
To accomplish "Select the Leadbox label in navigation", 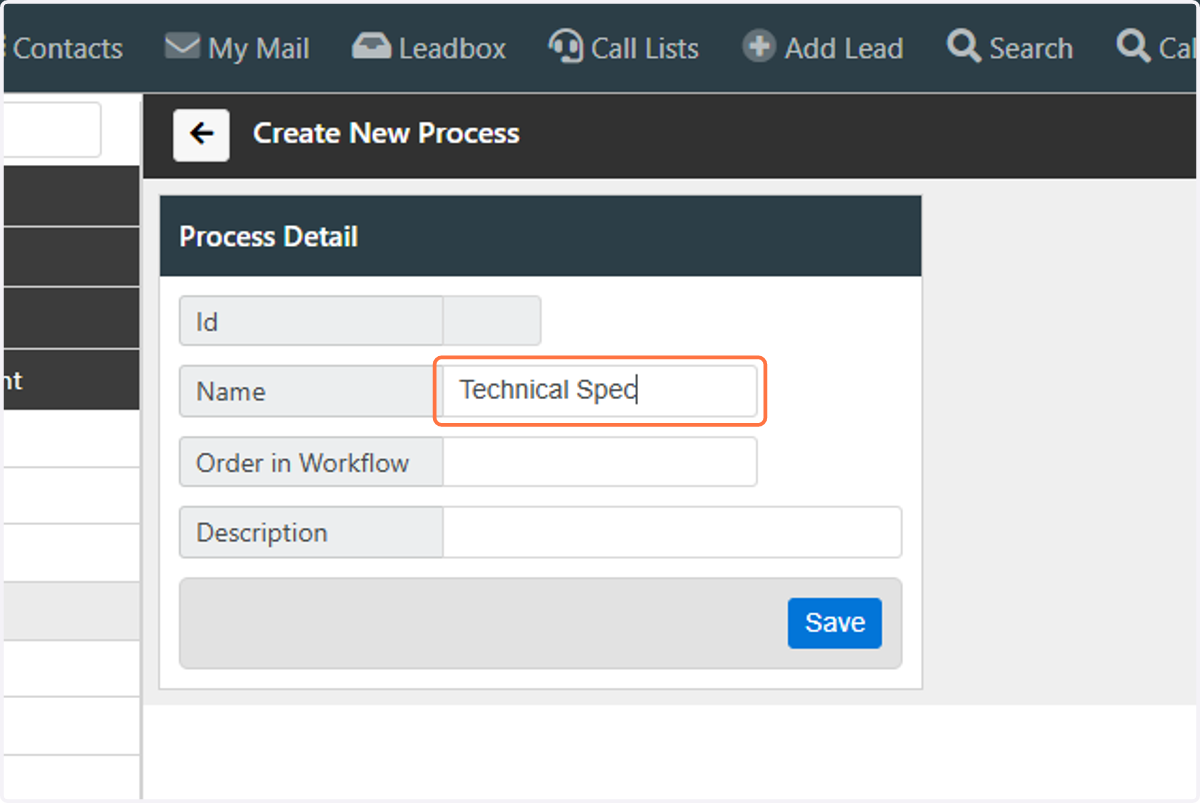I will (452, 48).
